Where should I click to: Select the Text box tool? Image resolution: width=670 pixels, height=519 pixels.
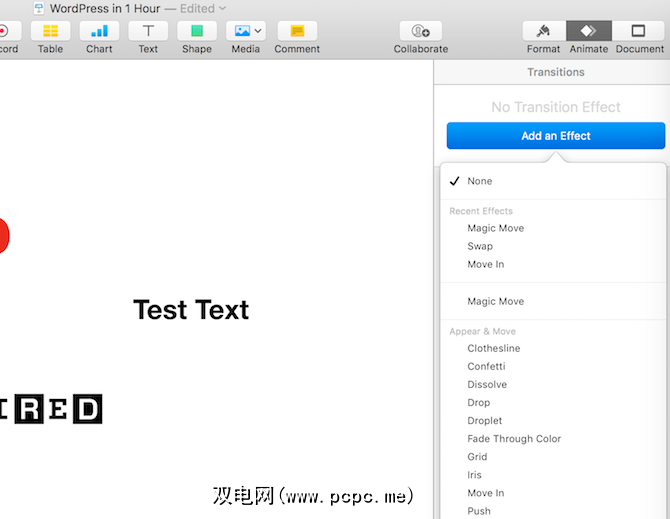148,31
